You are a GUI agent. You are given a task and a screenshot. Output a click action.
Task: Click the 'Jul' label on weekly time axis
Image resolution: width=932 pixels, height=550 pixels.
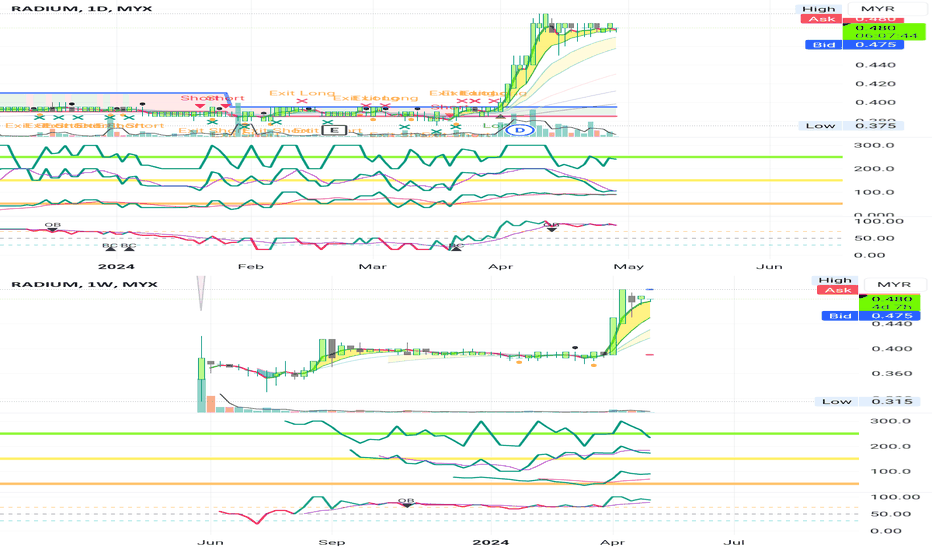pos(734,542)
